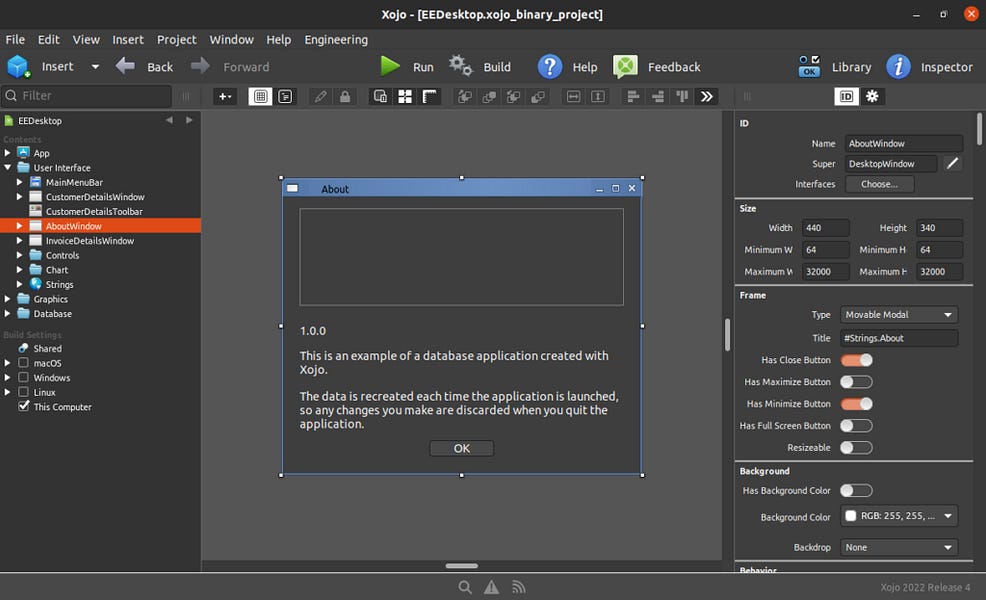Click the Choose button for Interfaces

point(879,184)
